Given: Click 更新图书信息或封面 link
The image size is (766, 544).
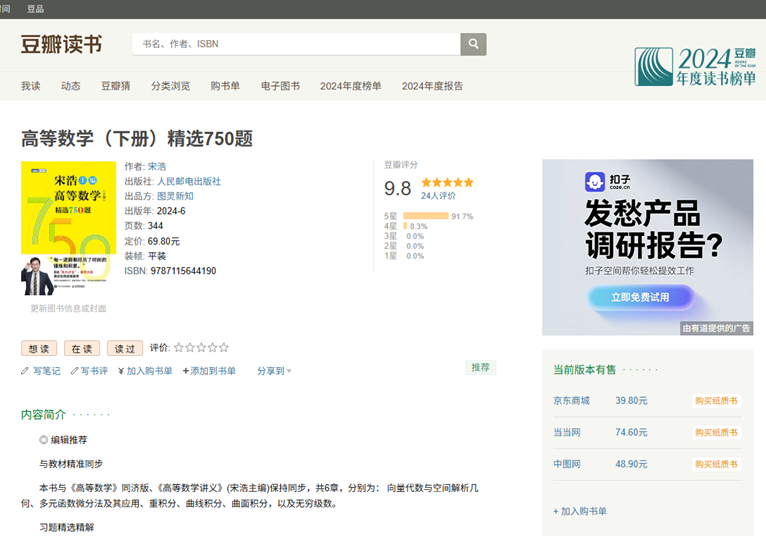Looking at the screenshot, I should (68, 309).
